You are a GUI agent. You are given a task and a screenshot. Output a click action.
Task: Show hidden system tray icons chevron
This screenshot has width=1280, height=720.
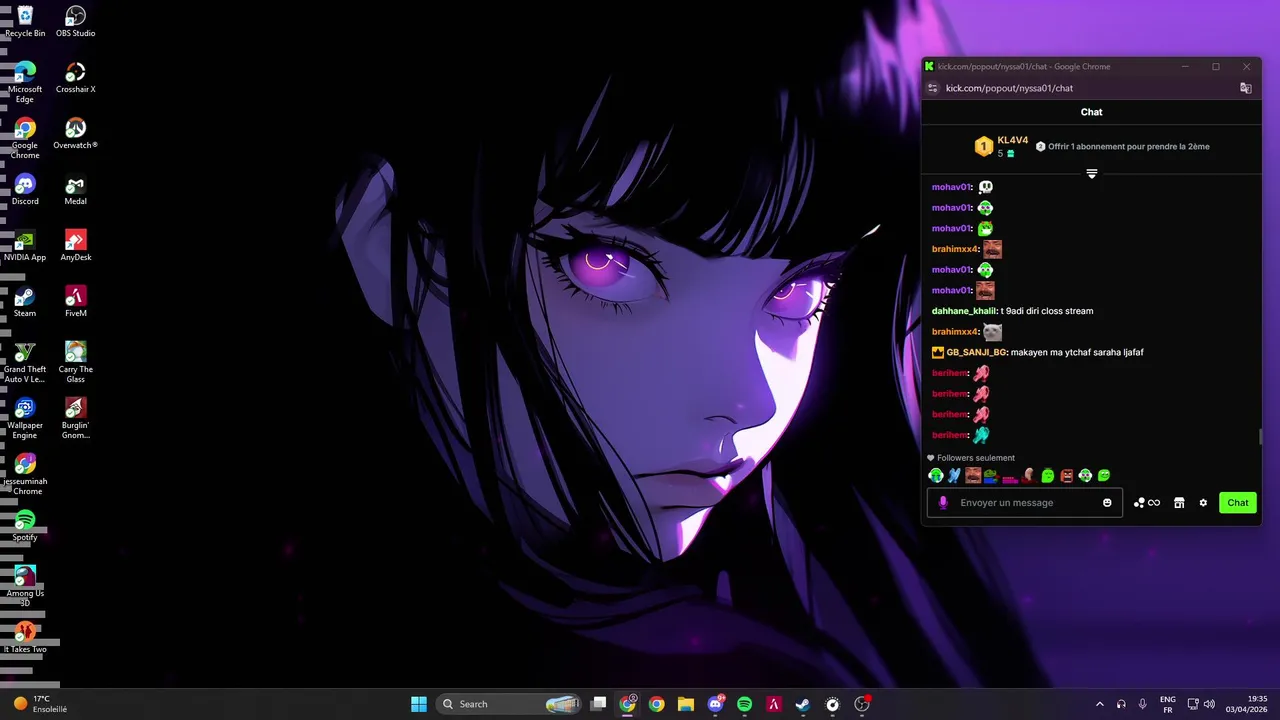click(1100, 704)
